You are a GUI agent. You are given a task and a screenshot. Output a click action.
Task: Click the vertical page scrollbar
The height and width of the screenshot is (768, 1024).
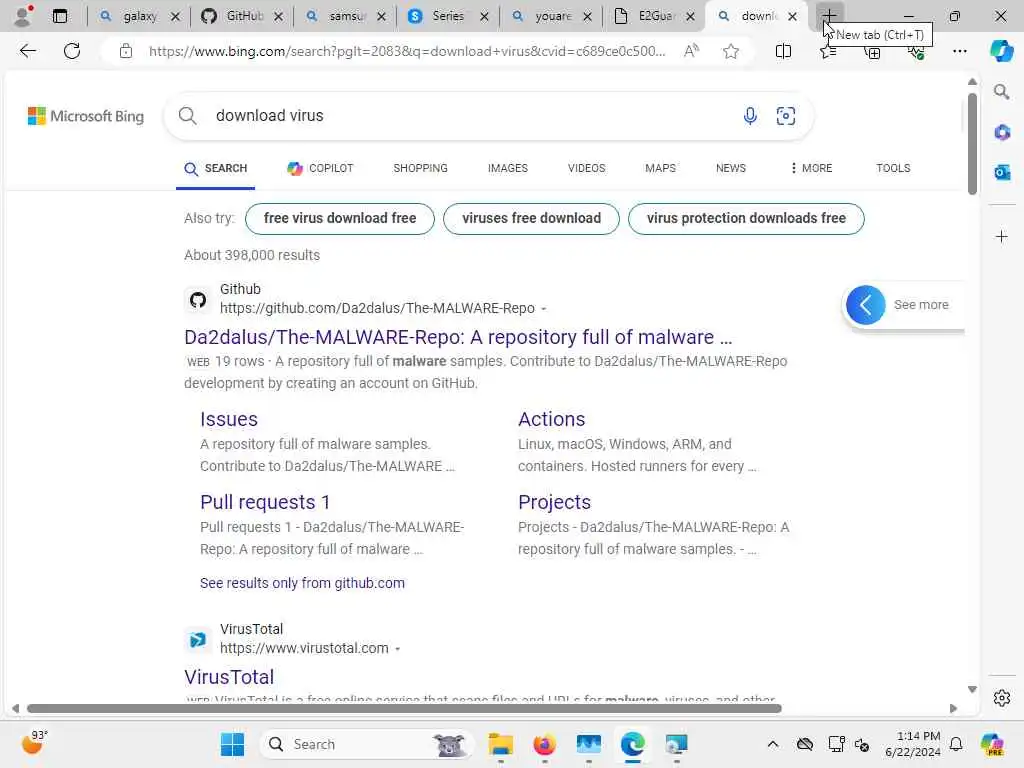click(x=972, y=144)
